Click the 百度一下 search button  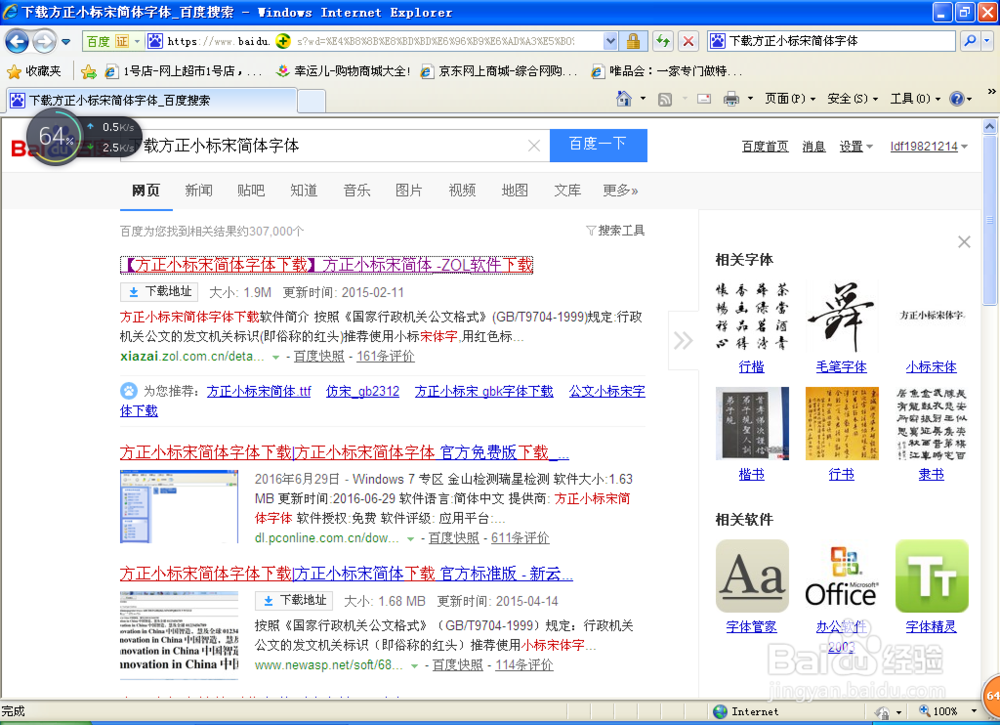(x=598, y=145)
